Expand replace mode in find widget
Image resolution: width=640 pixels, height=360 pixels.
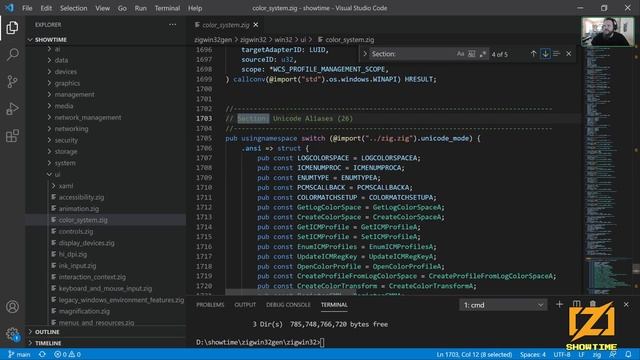coord(365,54)
